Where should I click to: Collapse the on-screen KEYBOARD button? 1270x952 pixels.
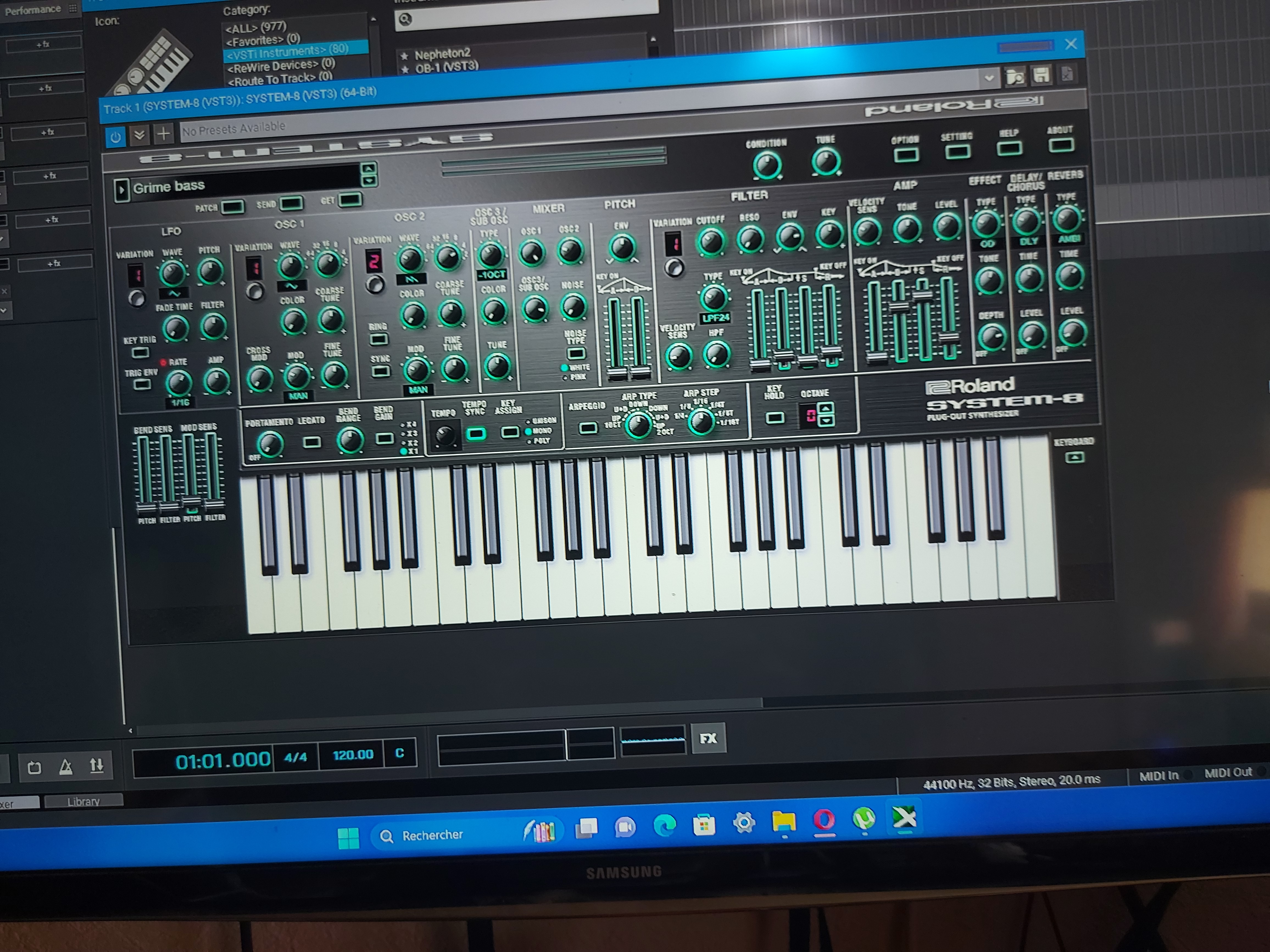[1075, 457]
